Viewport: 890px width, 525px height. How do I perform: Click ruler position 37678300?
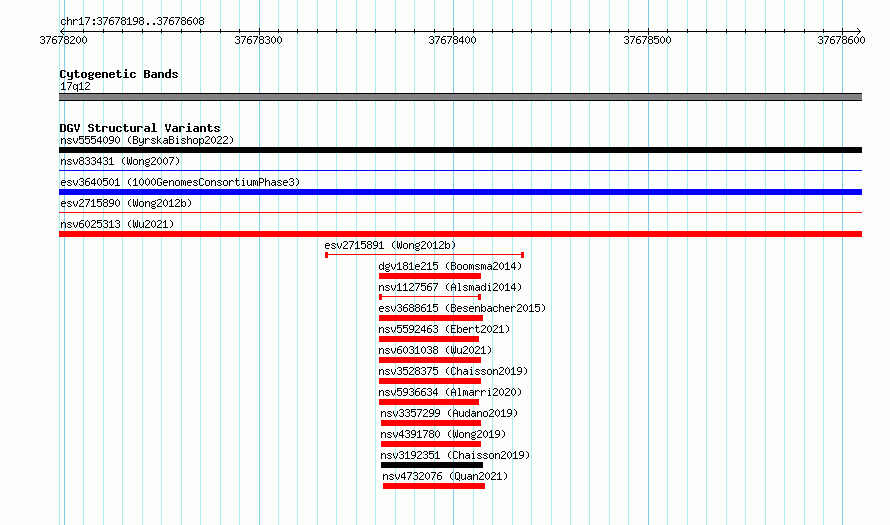click(258, 40)
